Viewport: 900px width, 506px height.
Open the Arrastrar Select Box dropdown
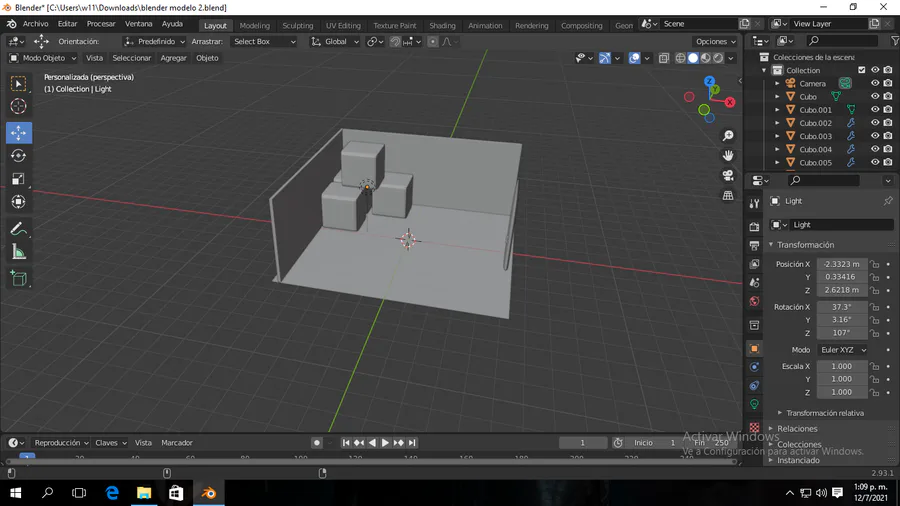[x=264, y=42]
